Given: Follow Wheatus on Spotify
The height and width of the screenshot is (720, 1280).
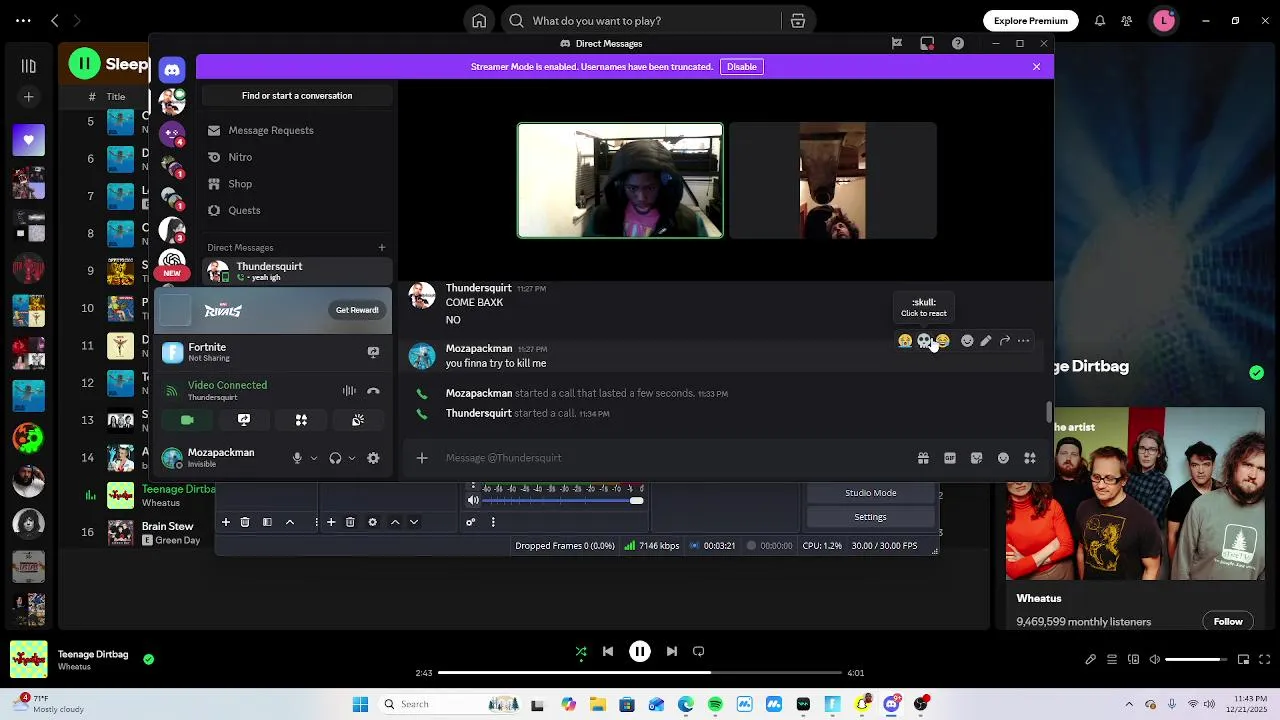Looking at the screenshot, I should 1228,622.
